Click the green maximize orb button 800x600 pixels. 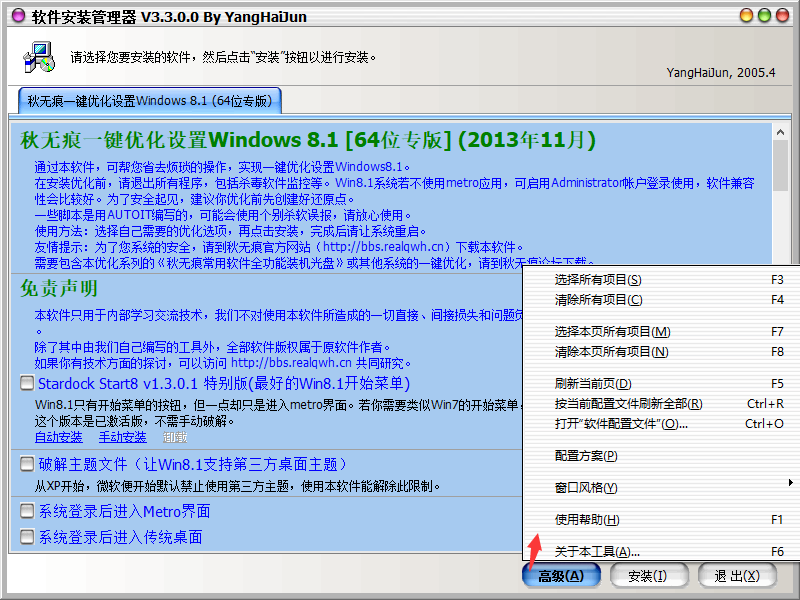[x=764, y=15]
